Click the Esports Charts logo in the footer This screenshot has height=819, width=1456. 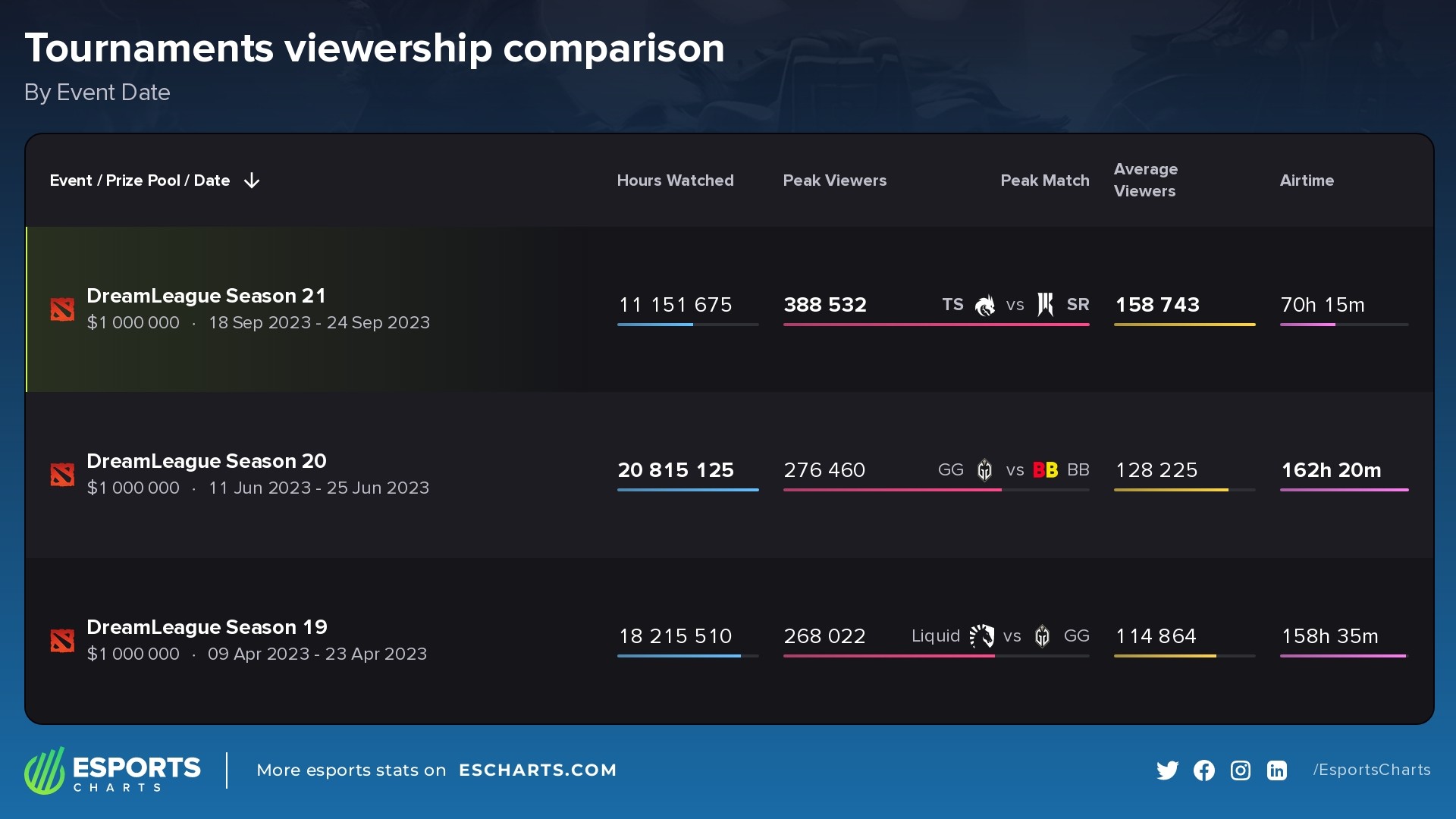pyautogui.click(x=112, y=770)
